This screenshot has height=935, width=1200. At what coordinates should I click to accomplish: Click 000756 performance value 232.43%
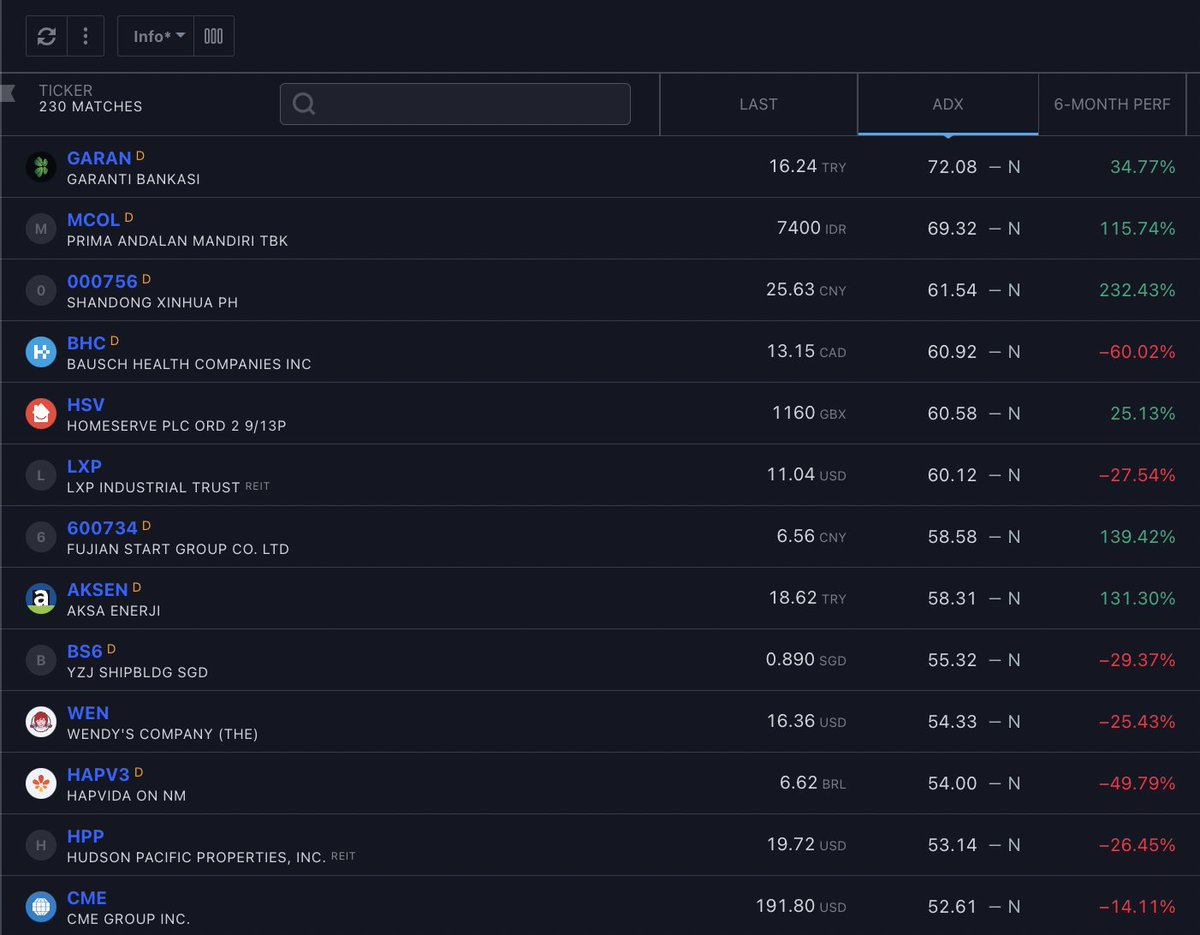click(1138, 291)
